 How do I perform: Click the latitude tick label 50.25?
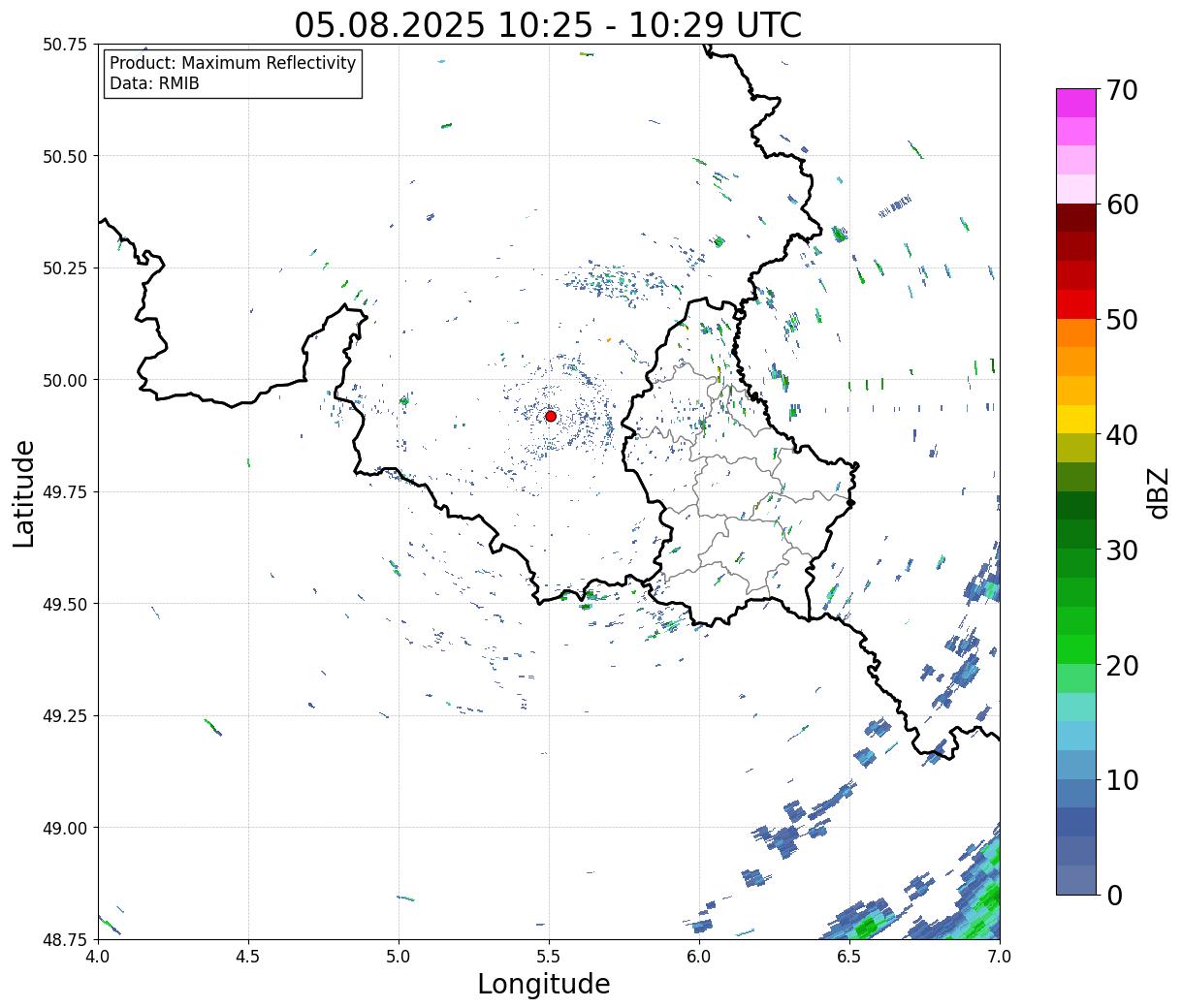(65, 268)
